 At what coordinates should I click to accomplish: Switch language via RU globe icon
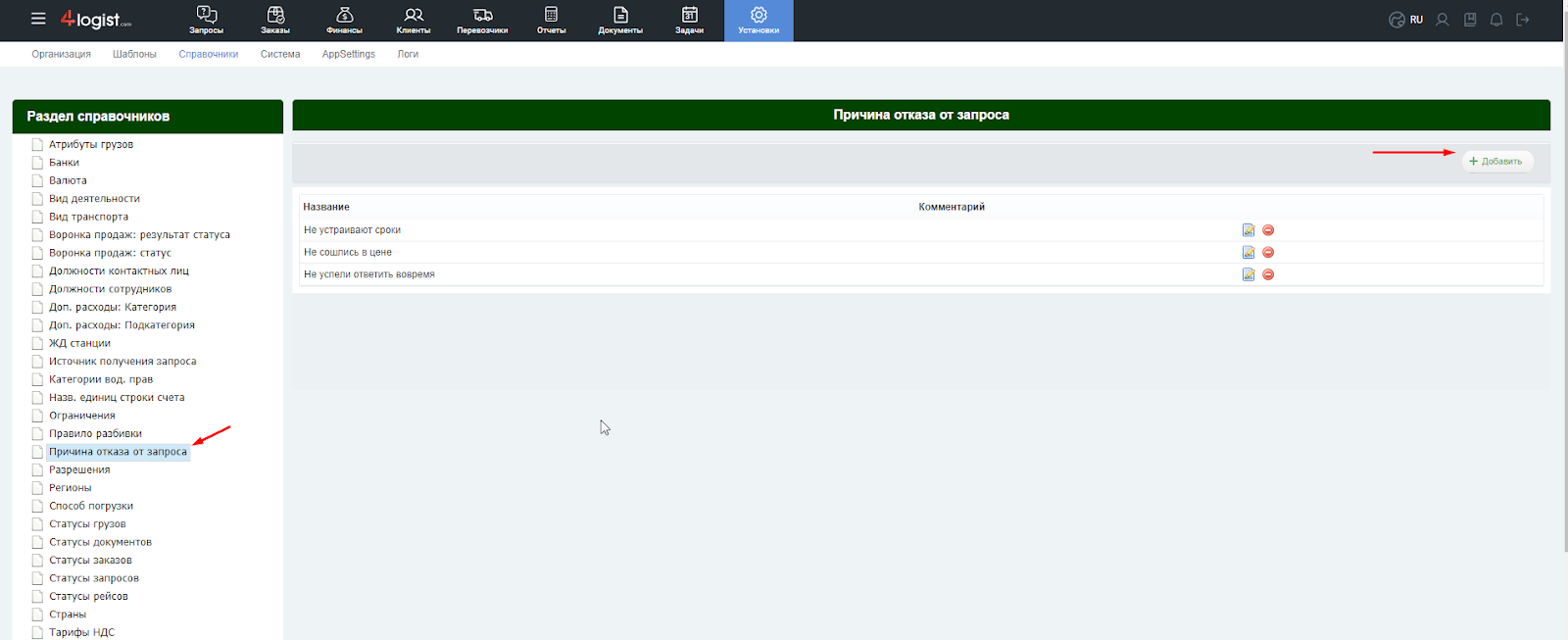(1405, 20)
